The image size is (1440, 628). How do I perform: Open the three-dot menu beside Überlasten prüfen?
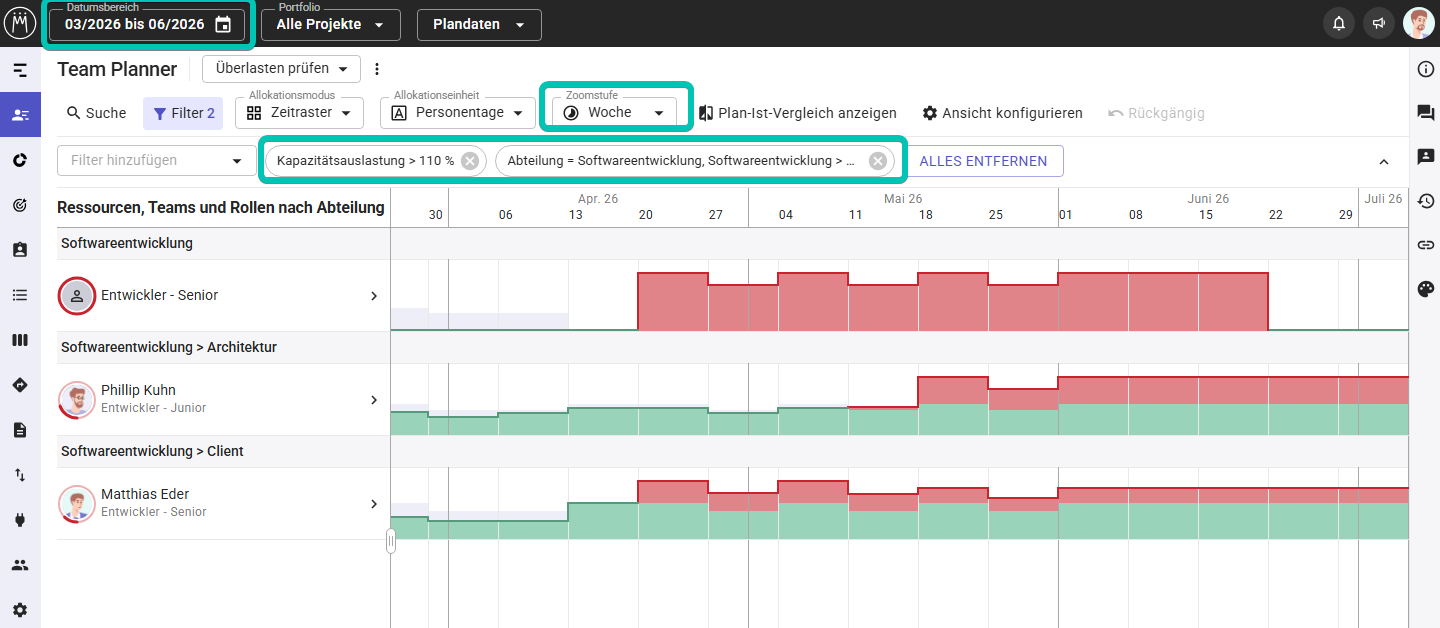[377, 69]
